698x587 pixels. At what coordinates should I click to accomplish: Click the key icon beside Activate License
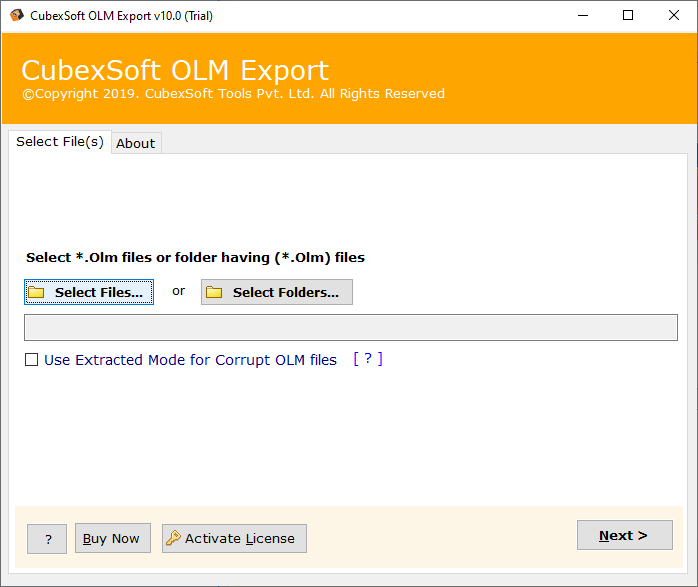pos(173,538)
